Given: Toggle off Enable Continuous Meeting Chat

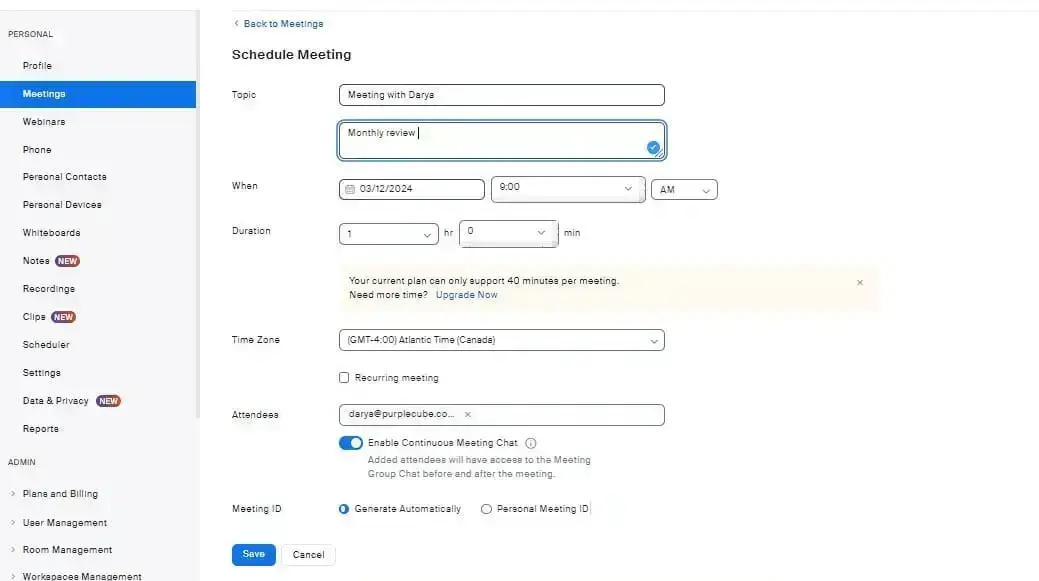Looking at the screenshot, I should (x=350, y=443).
